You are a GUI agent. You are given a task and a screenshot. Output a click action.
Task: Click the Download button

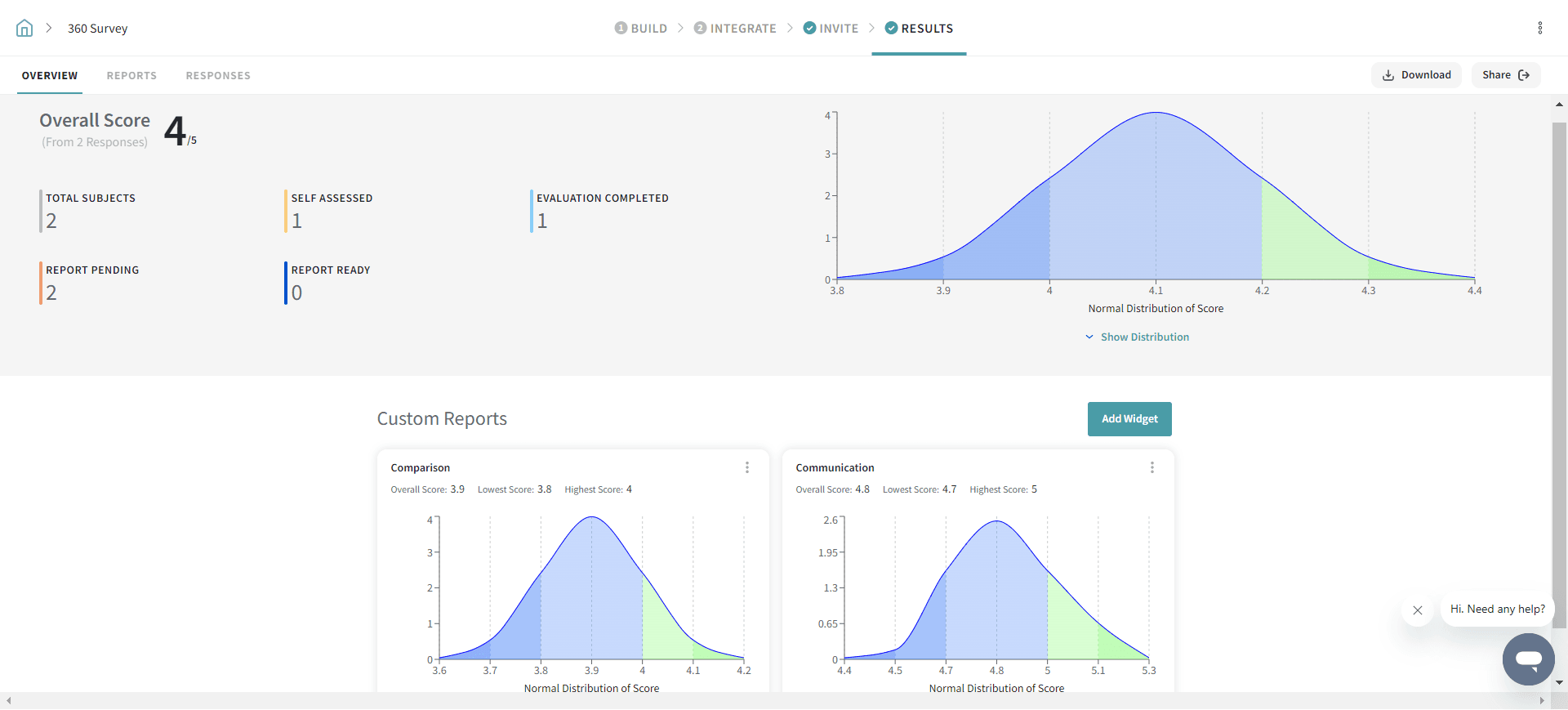pos(1416,75)
